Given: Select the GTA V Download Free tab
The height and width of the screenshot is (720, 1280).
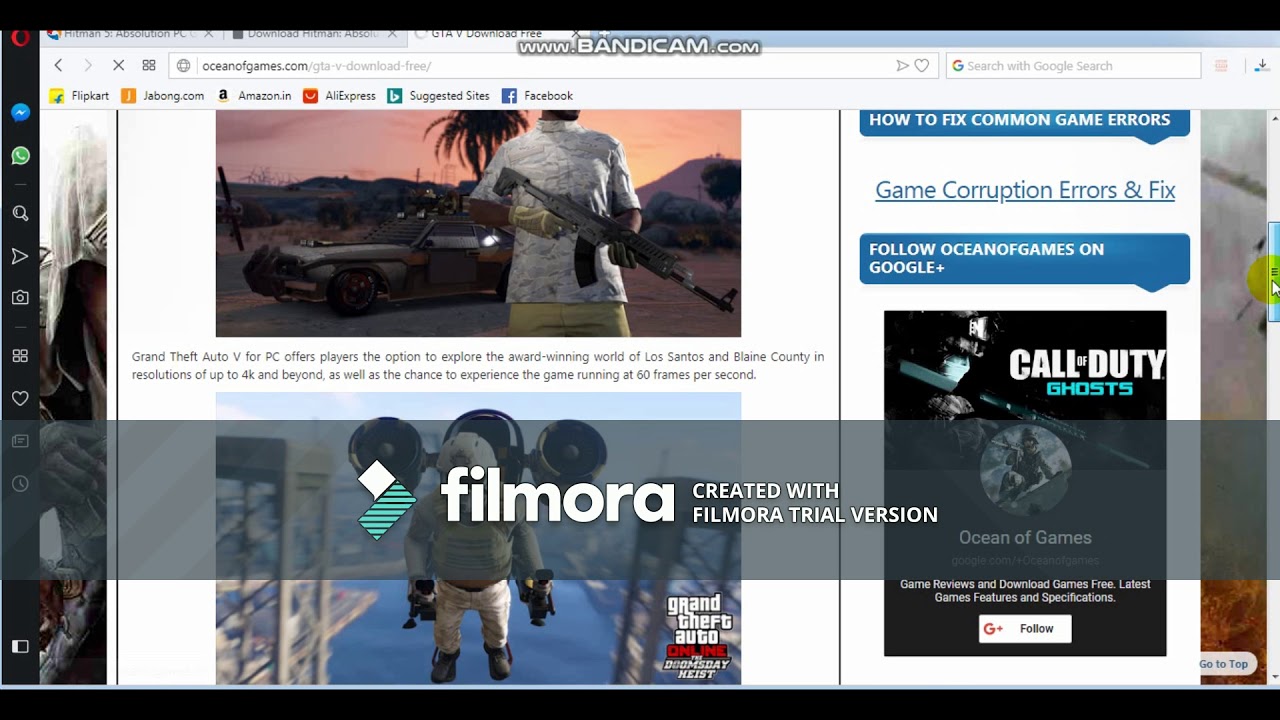Looking at the screenshot, I should tap(485, 34).
